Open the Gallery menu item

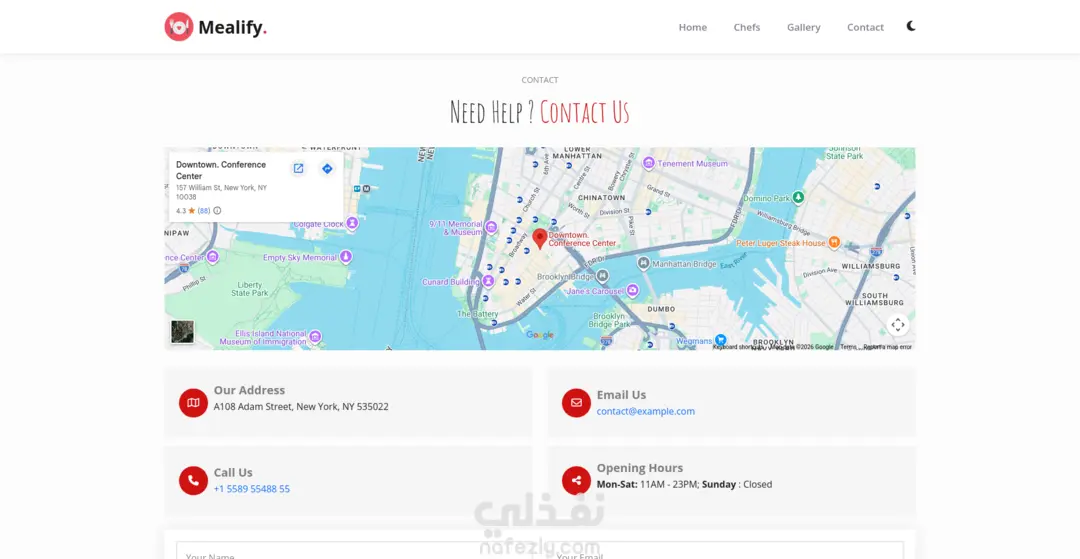tap(803, 28)
